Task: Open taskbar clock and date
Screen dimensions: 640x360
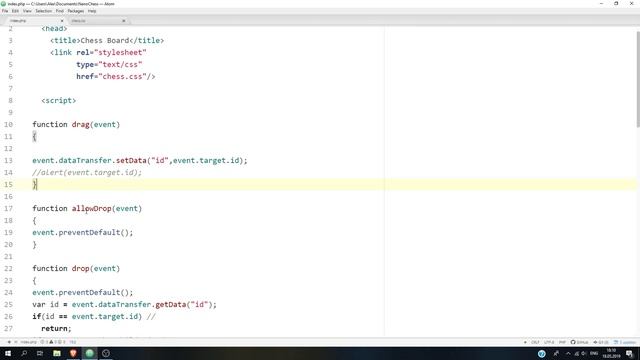Action: click(611, 353)
